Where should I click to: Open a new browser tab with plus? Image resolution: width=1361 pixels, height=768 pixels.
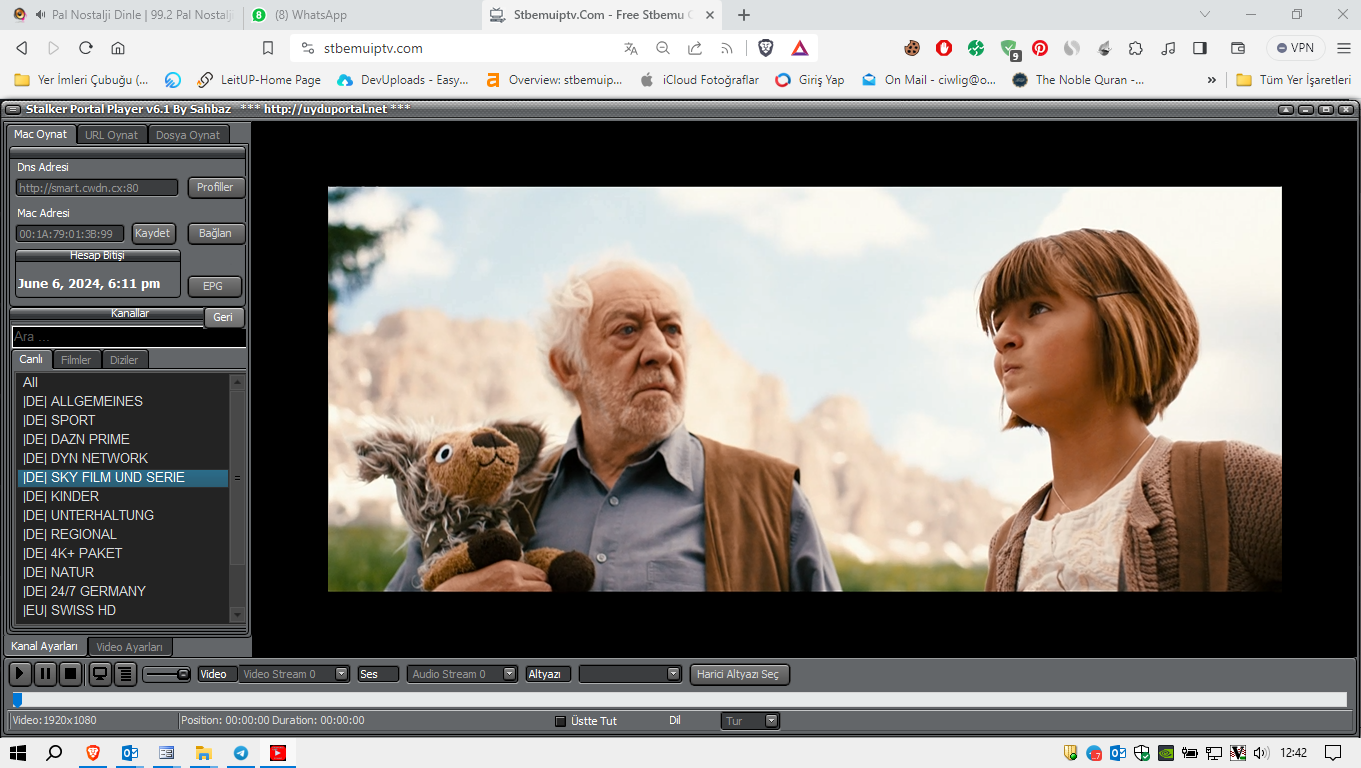(x=744, y=15)
